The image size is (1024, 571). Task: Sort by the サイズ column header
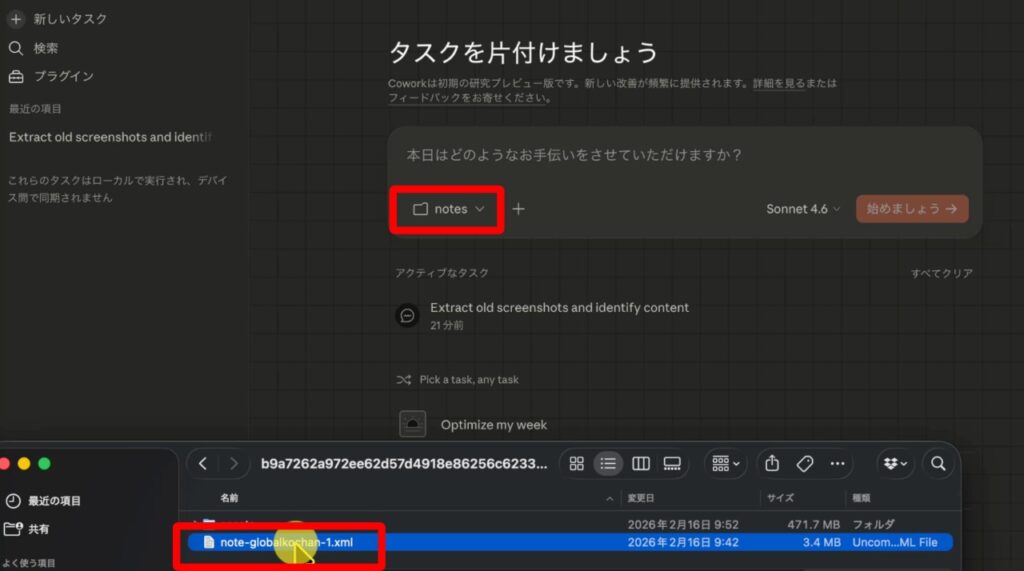(x=780, y=498)
